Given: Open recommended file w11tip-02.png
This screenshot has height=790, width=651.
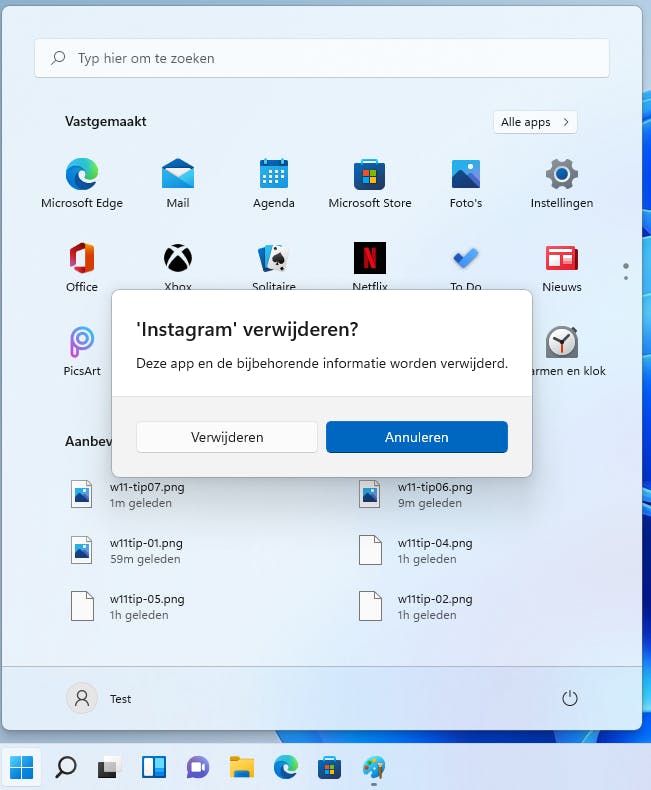Looking at the screenshot, I should 416,607.
